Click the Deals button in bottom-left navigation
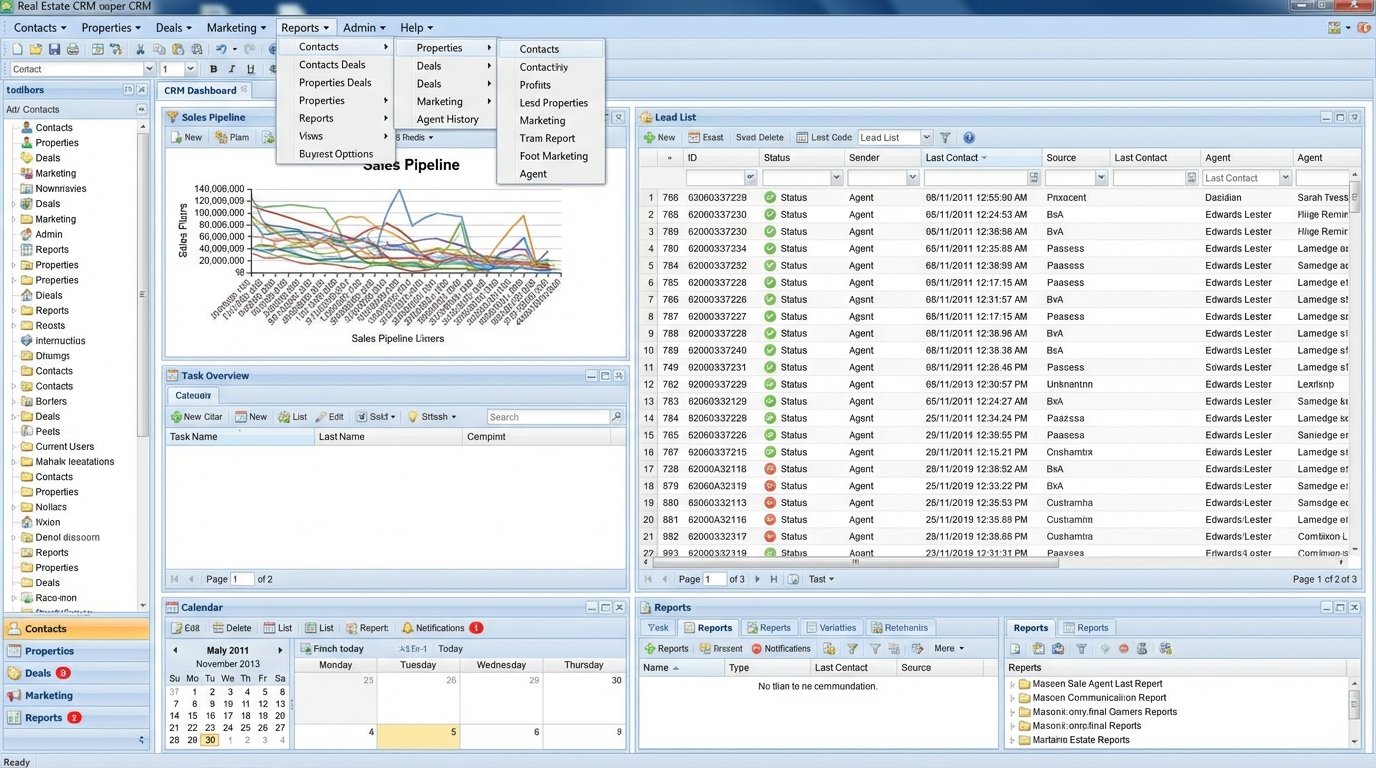Viewport: 1376px width, 768px height. point(38,673)
